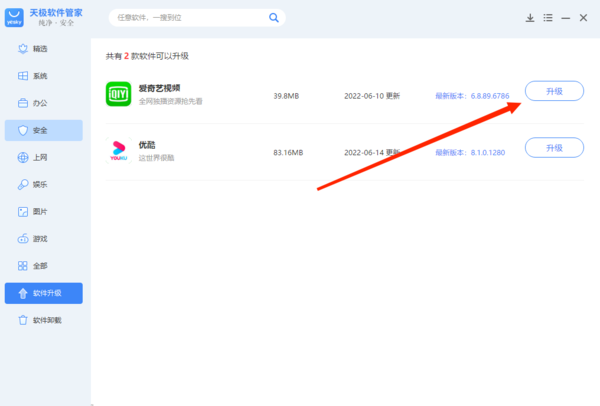
Task: Open the 精选 (Featured) category in sidebar
Action: (40, 49)
